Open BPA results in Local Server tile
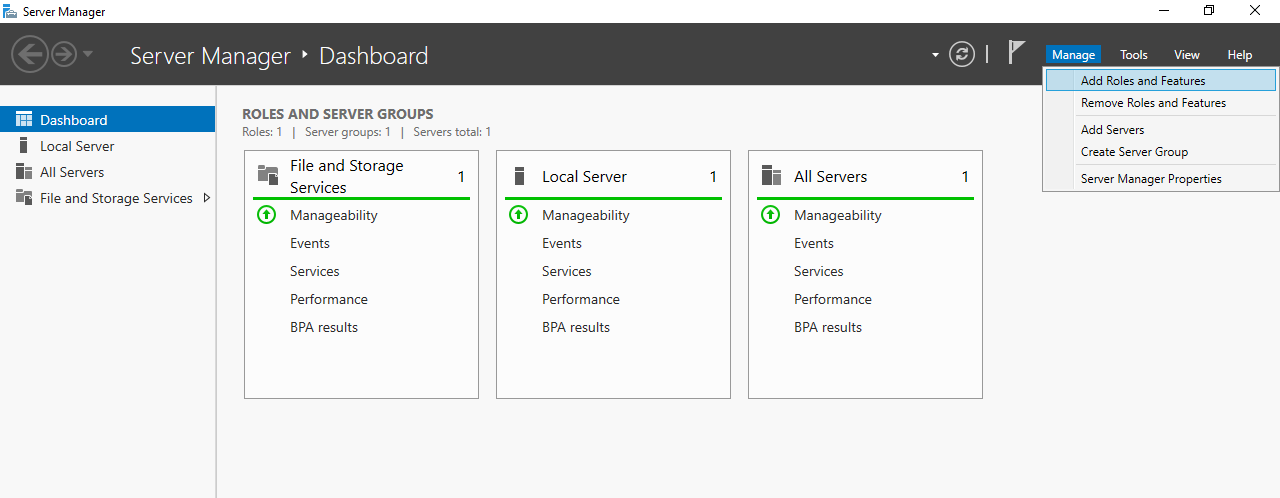The image size is (1280, 498). [576, 327]
